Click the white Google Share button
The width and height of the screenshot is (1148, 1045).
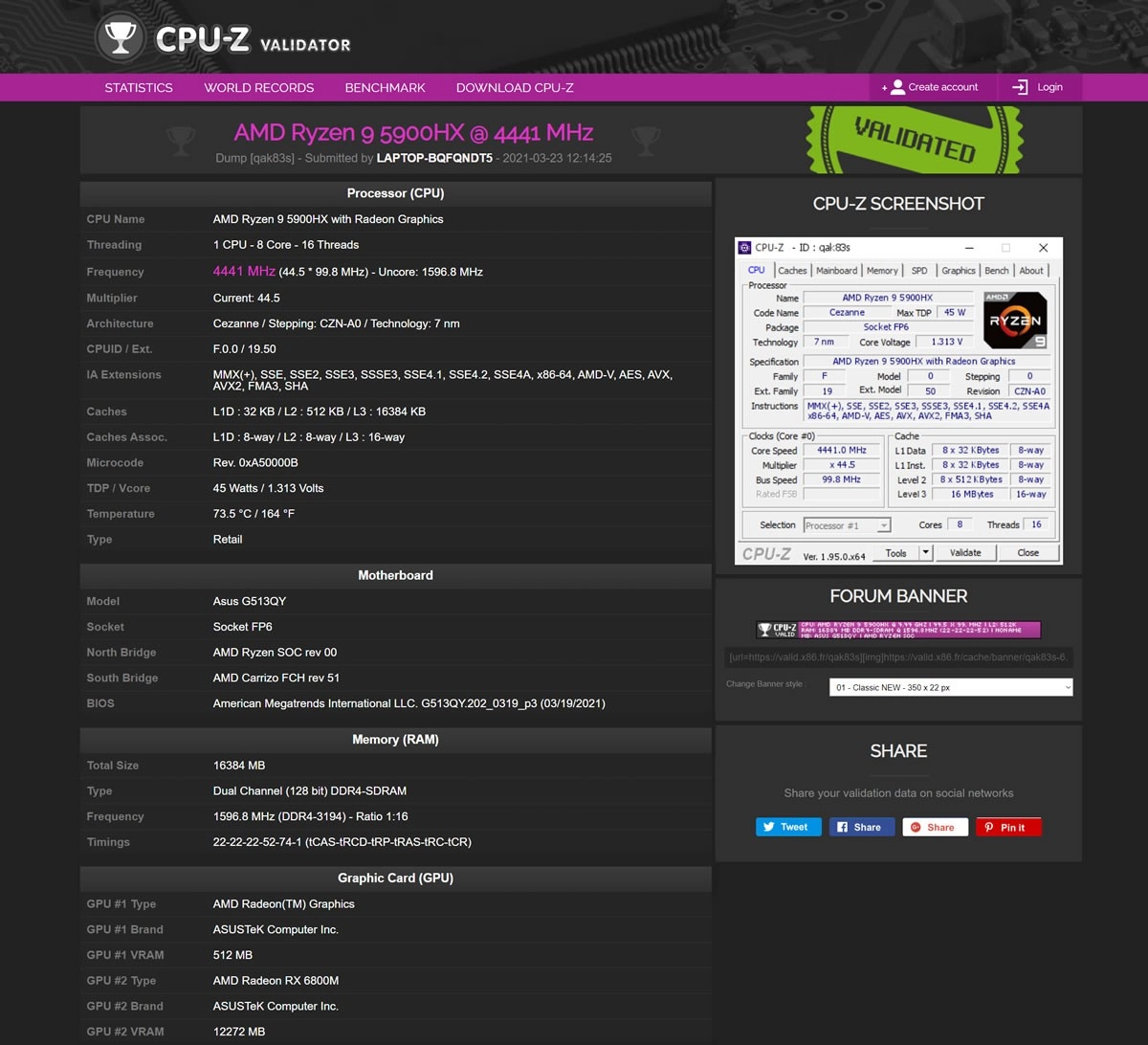coord(935,827)
